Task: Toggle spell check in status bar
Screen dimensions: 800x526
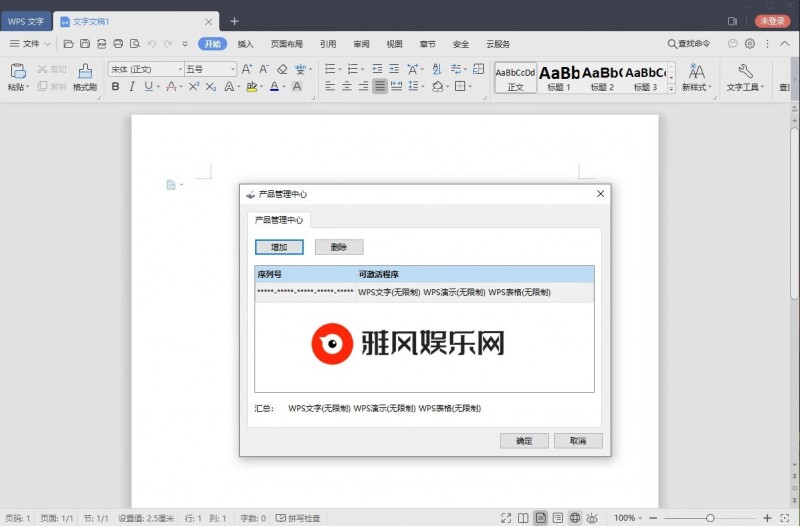Action: coord(298,518)
